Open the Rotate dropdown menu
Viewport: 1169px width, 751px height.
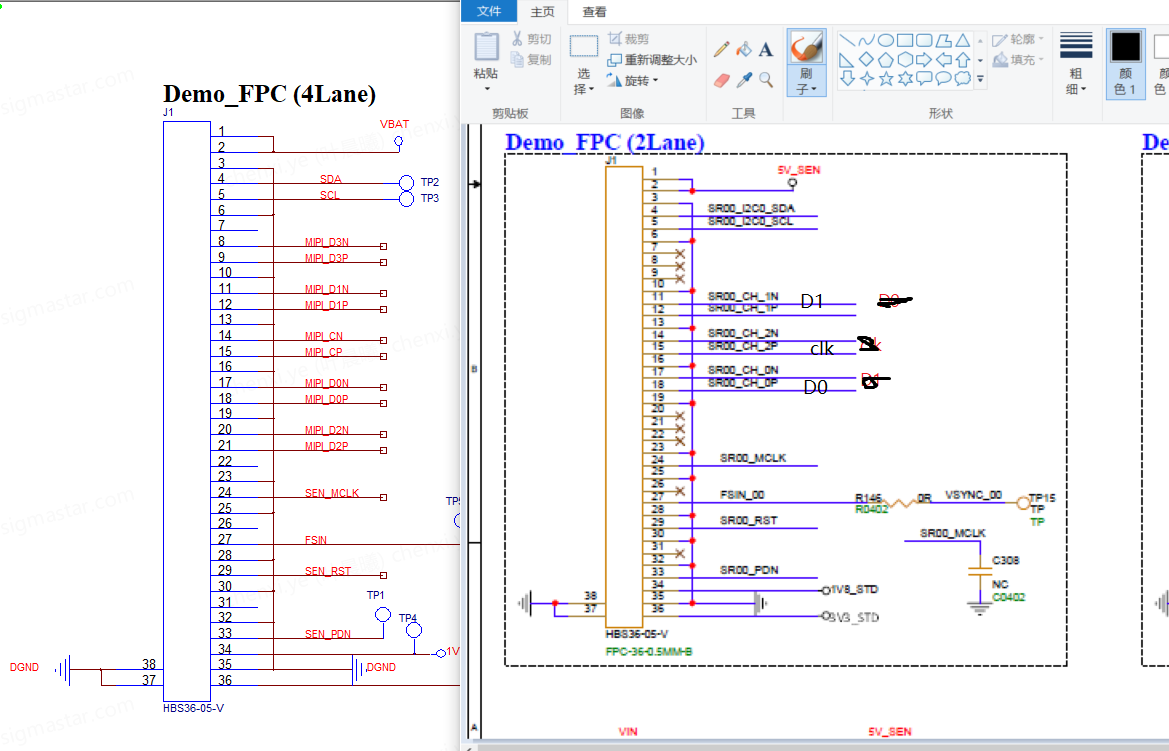pos(632,80)
